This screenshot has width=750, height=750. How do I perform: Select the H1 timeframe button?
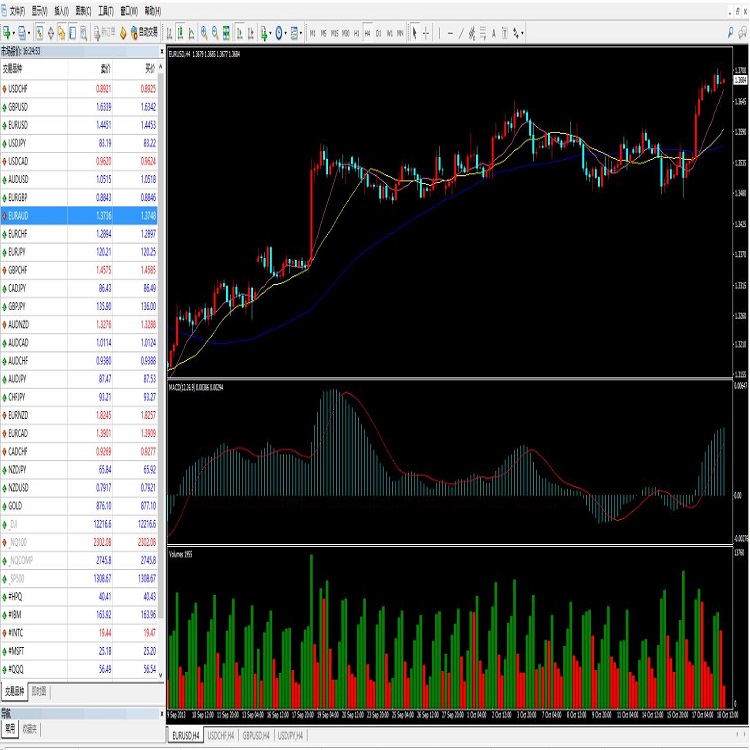(x=356, y=33)
